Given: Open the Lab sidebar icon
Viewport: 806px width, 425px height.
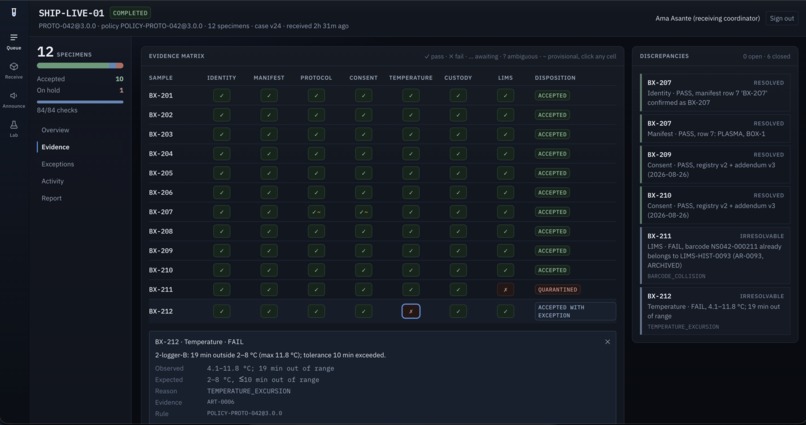Looking at the screenshot, I should tap(14, 128).
